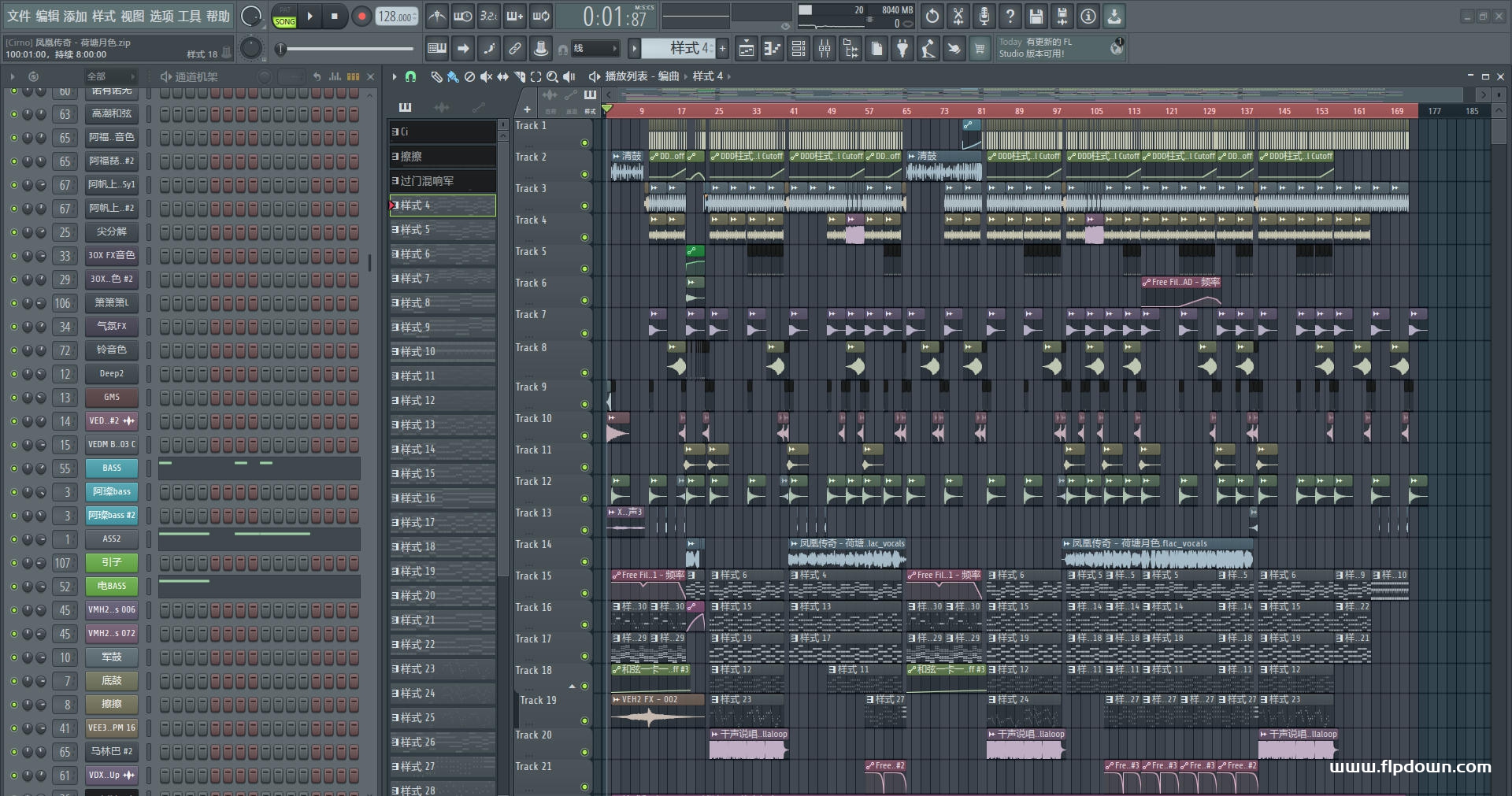Open the plugin picker plug icon
The width and height of the screenshot is (1512, 796).
(902, 50)
